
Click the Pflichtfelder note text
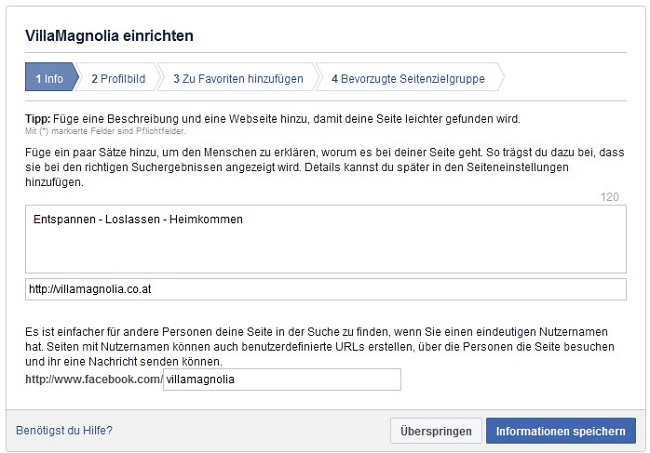pyautogui.click(x=105, y=131)
